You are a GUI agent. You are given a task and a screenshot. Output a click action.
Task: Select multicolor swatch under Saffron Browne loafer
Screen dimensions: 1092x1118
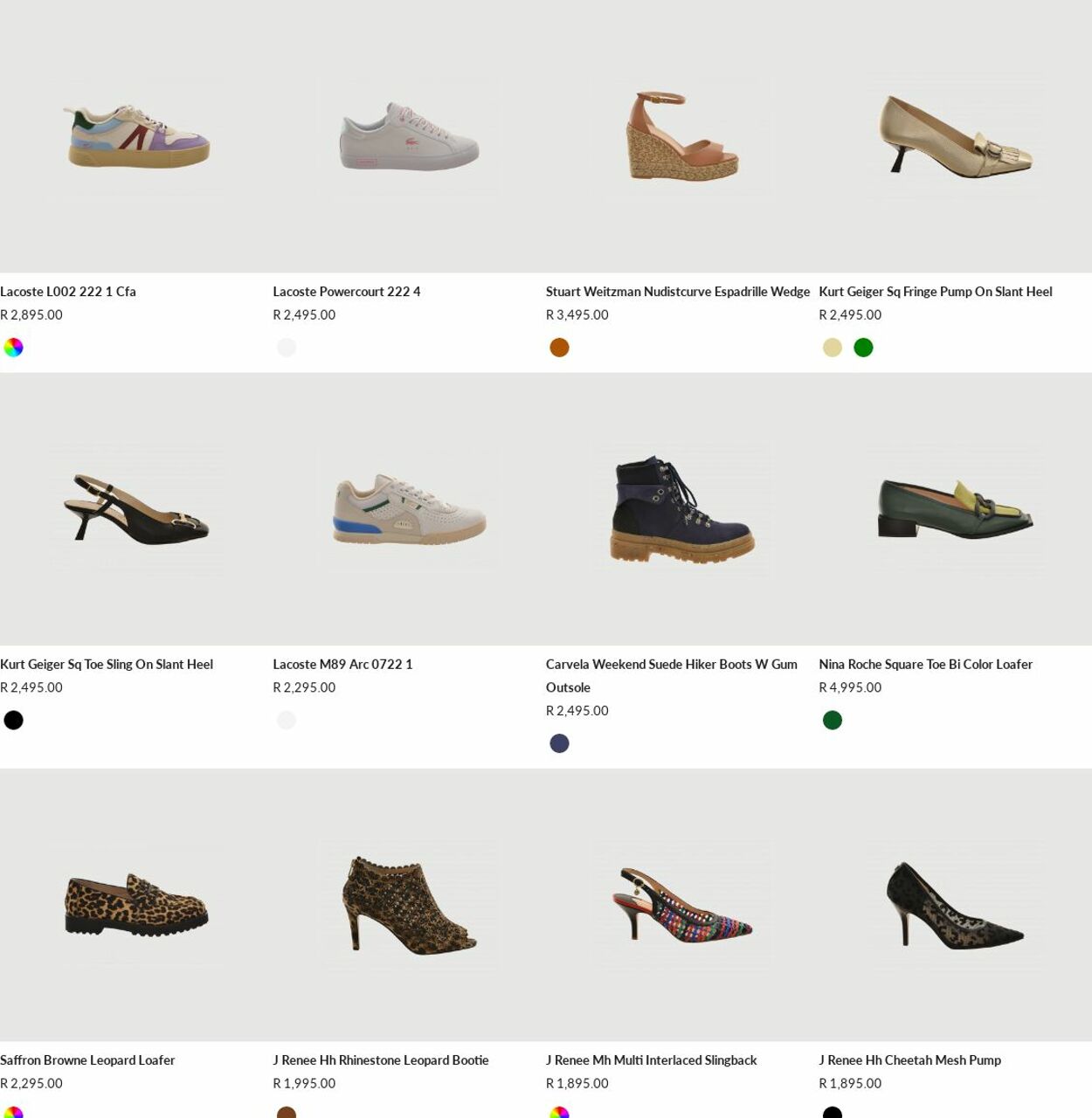point(13,1113)
